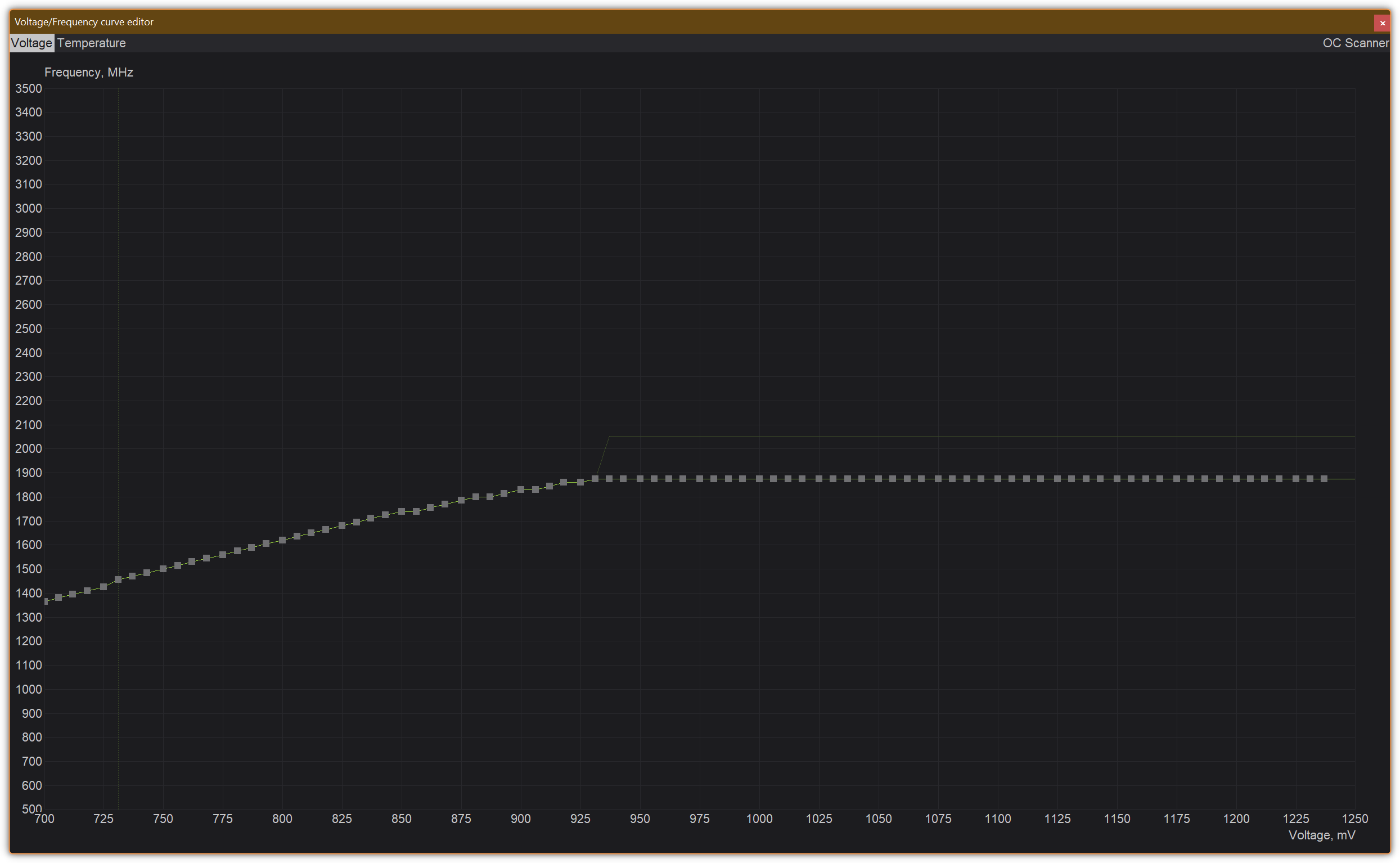This screenshot has width=1400, height=863.
Task: Click the curve point at 1100 mV
Action: point(998,479)
